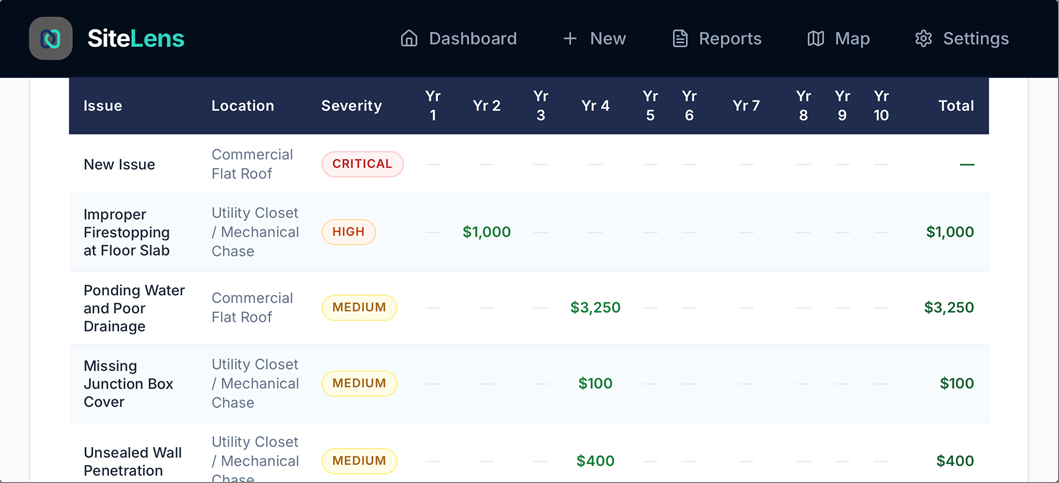
Task: Click the SiteLens logo icon
Action: pyautogui.click(x=51, y=39)
